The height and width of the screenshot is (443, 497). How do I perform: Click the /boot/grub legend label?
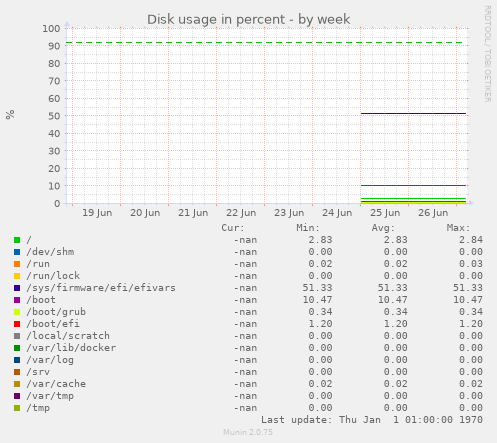pyautogui.click(x=56, y=312)
